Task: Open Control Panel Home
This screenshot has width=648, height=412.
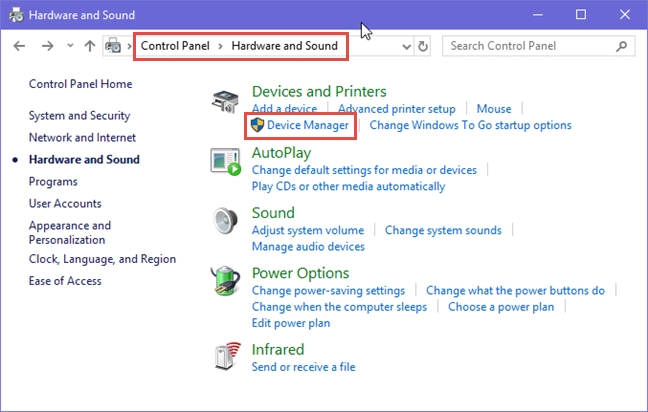Action: click(81, 84)
